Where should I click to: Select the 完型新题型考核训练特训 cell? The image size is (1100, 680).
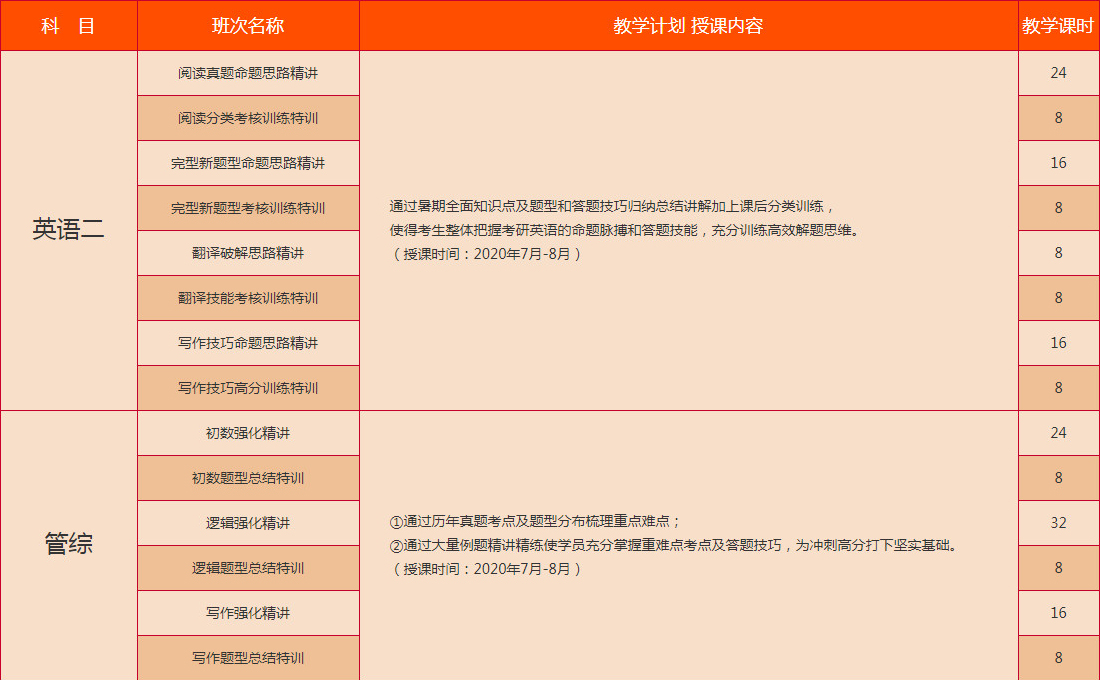248,208
